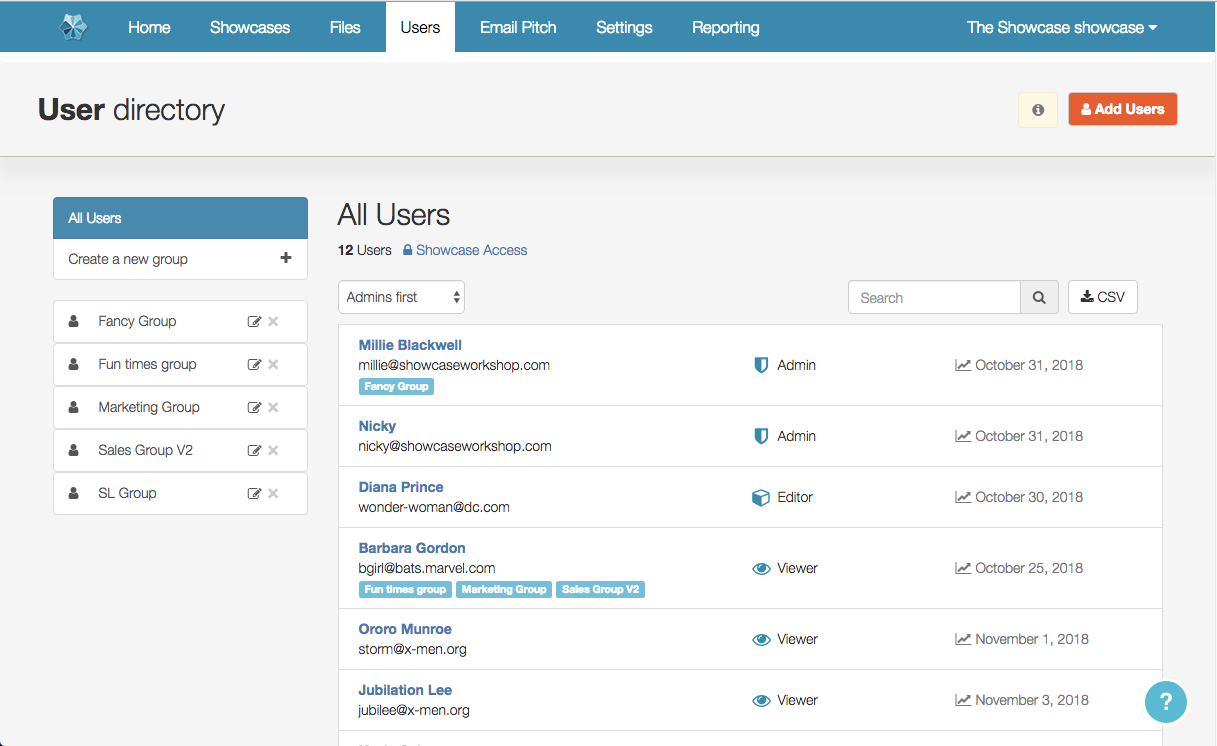Edit the Fun times group

pyautogui.click(x=254, y=365)
